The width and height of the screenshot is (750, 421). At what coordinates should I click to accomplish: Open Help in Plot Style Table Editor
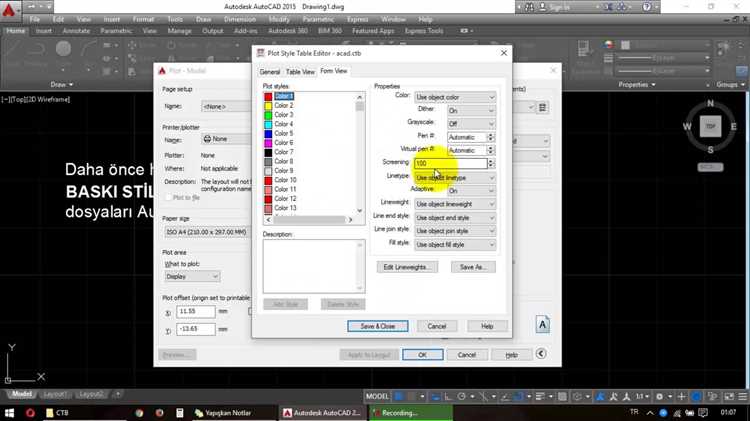coord(487,326)
